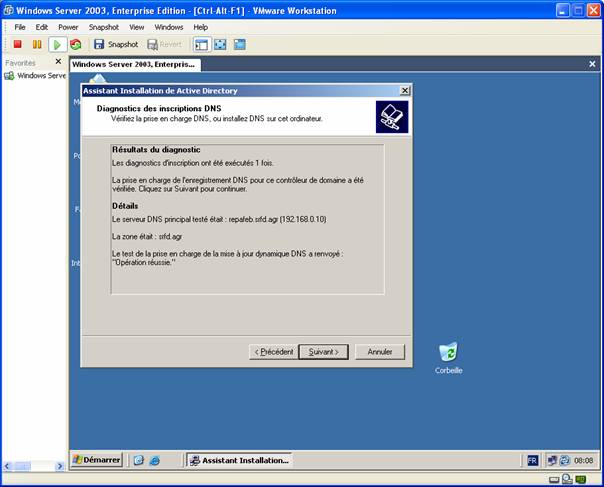Click the "Opération réussie." result text
Screen dimensions: 604x487
(144, 262)
